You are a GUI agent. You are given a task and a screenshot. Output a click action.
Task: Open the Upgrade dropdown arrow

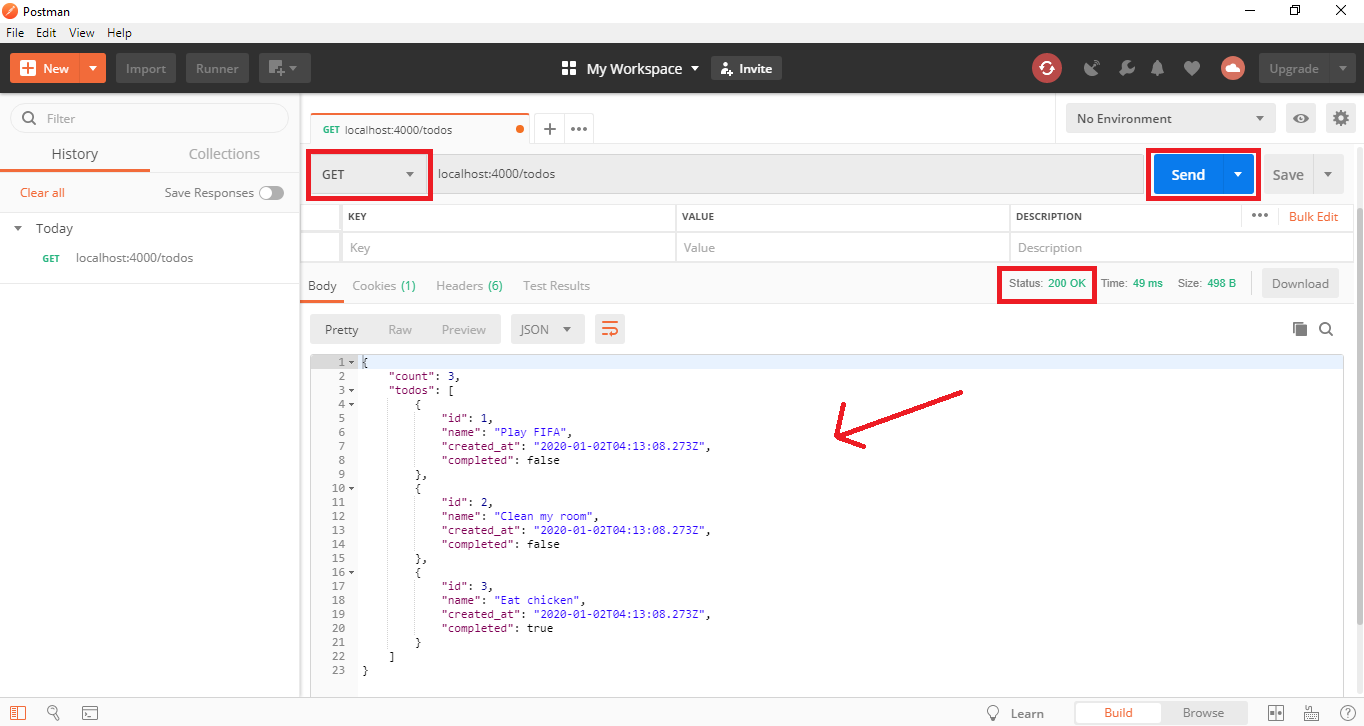pyautogui.click(x=1342, y=68)
